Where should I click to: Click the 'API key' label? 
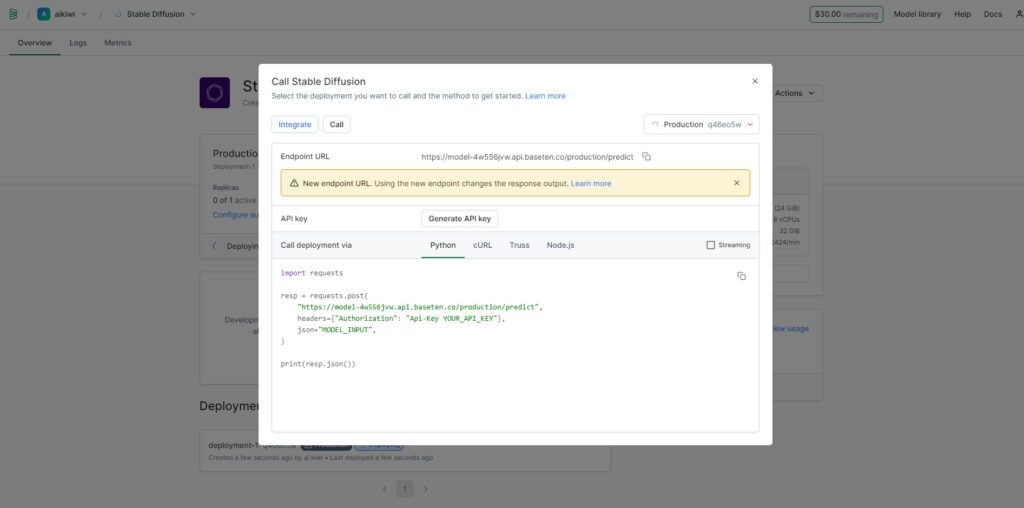tap(294, 219)
